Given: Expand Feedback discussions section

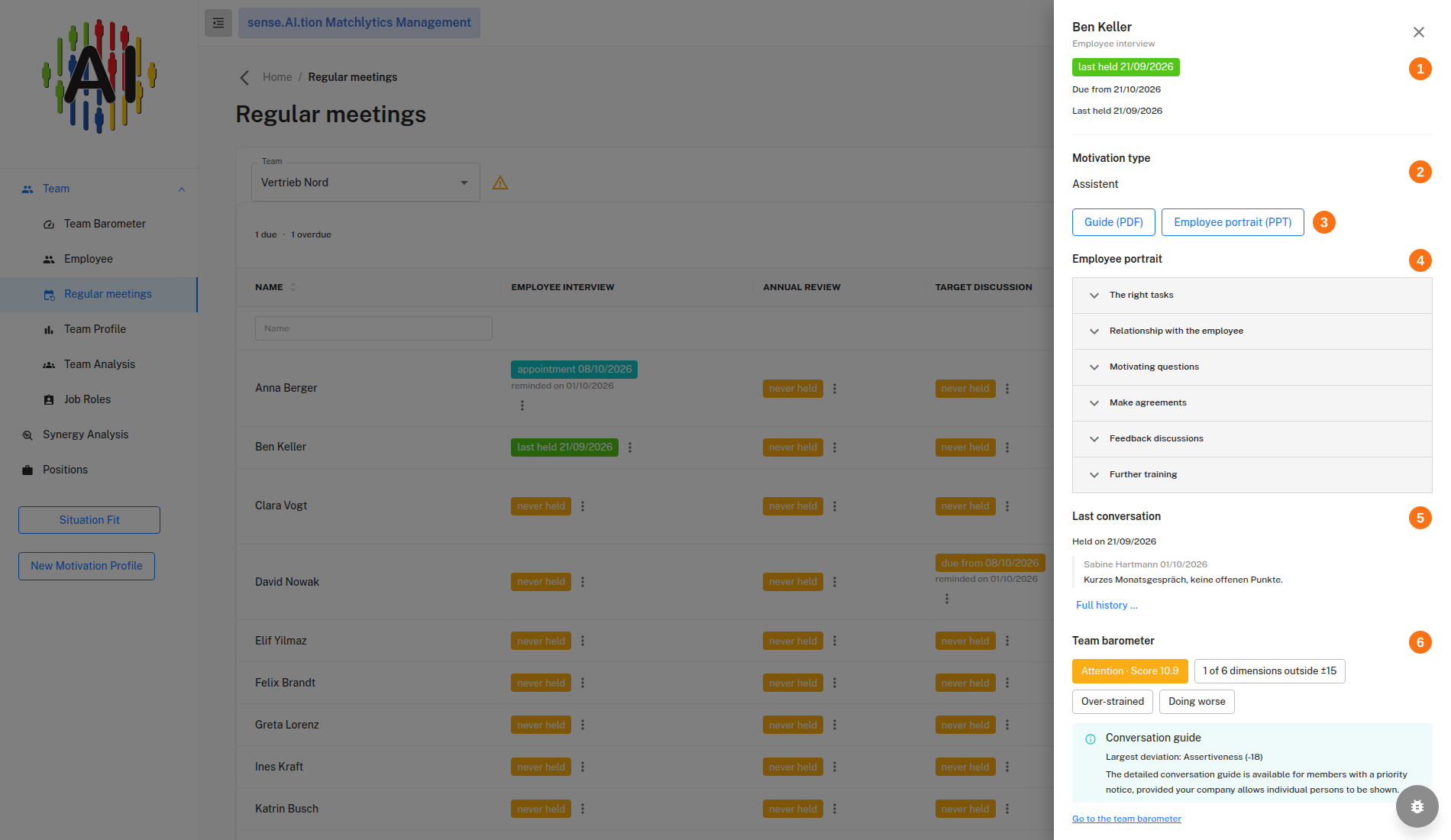Looking at the screenshot, I should coord(1252,439).
